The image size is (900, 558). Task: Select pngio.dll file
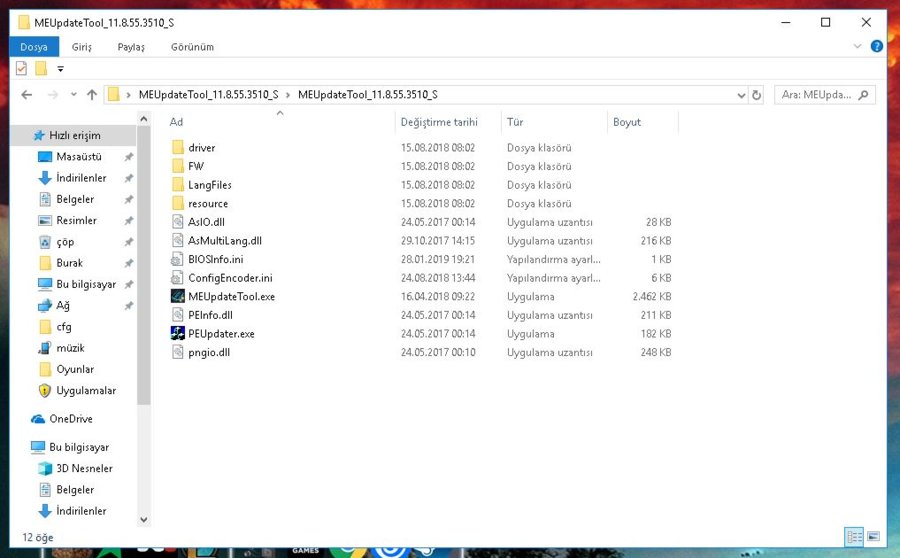(209, 352)
